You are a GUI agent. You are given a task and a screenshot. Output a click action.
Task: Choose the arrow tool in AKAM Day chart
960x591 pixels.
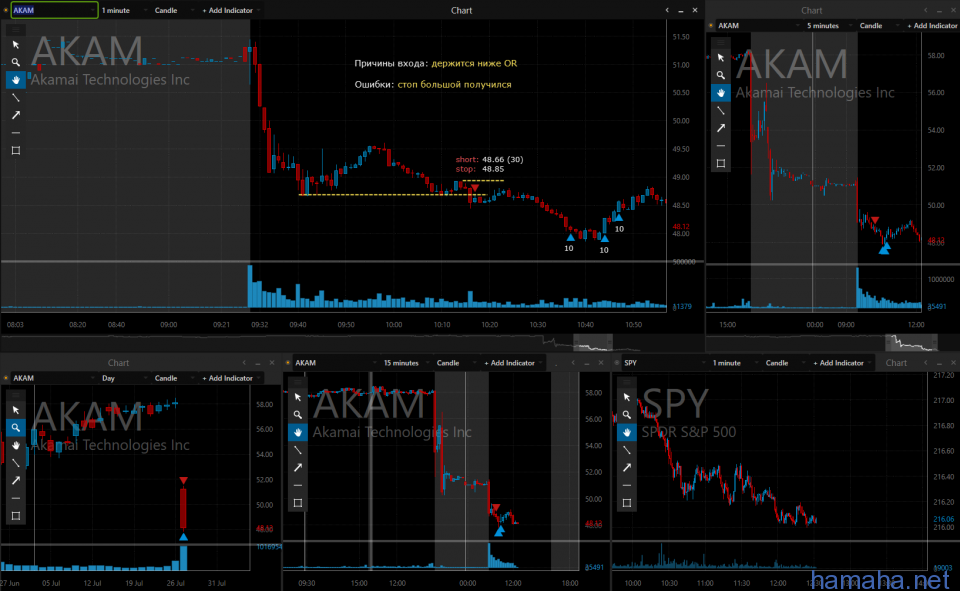[16, 481]
